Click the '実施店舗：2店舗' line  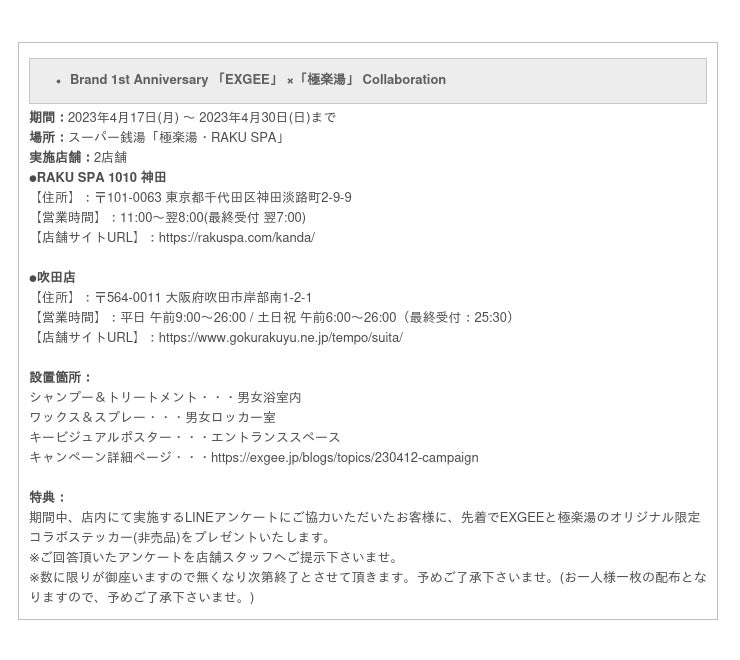pyautogui.click(x=78, y=157)
